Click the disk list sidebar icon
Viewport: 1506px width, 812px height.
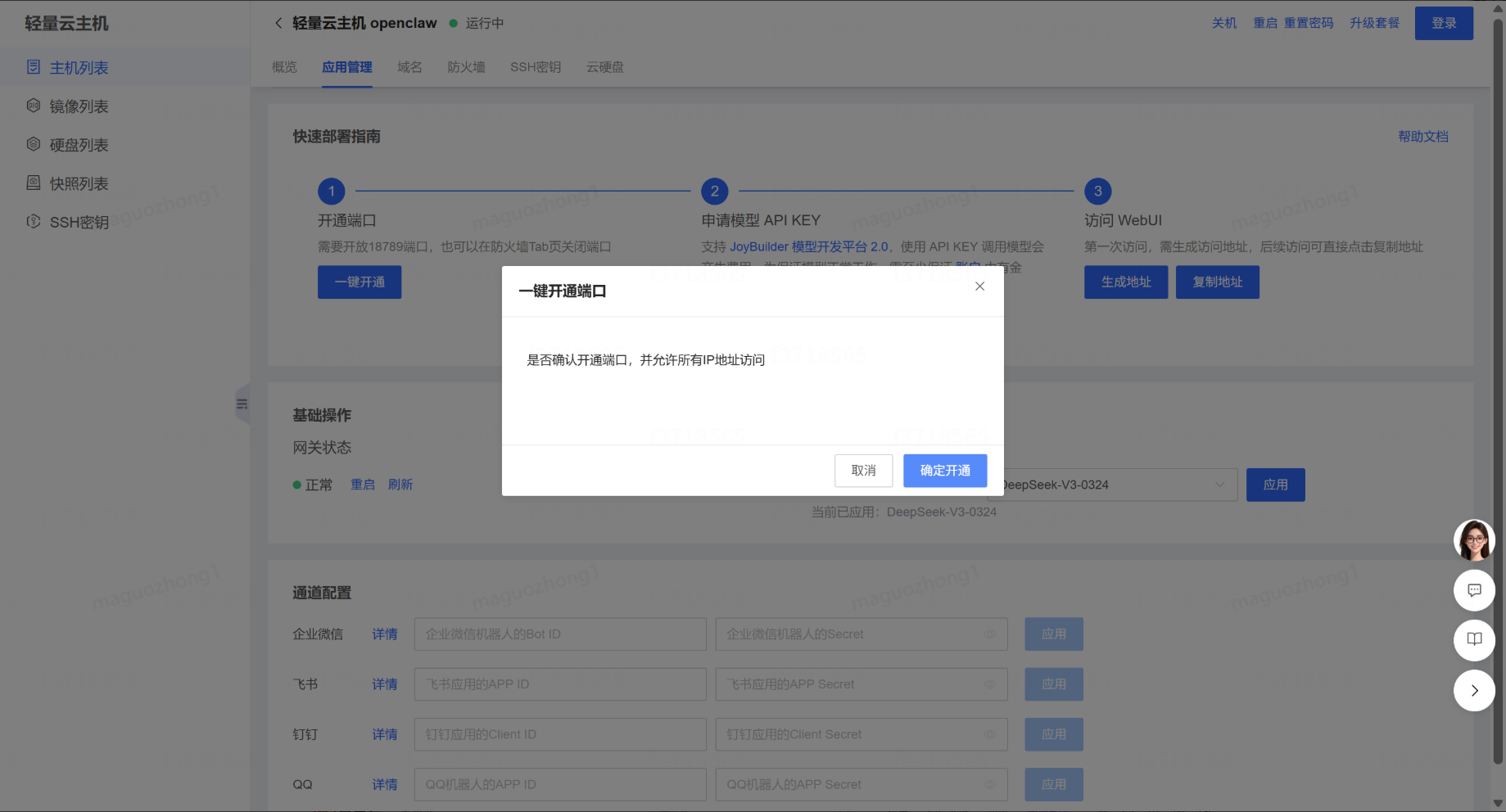(34, 144)
